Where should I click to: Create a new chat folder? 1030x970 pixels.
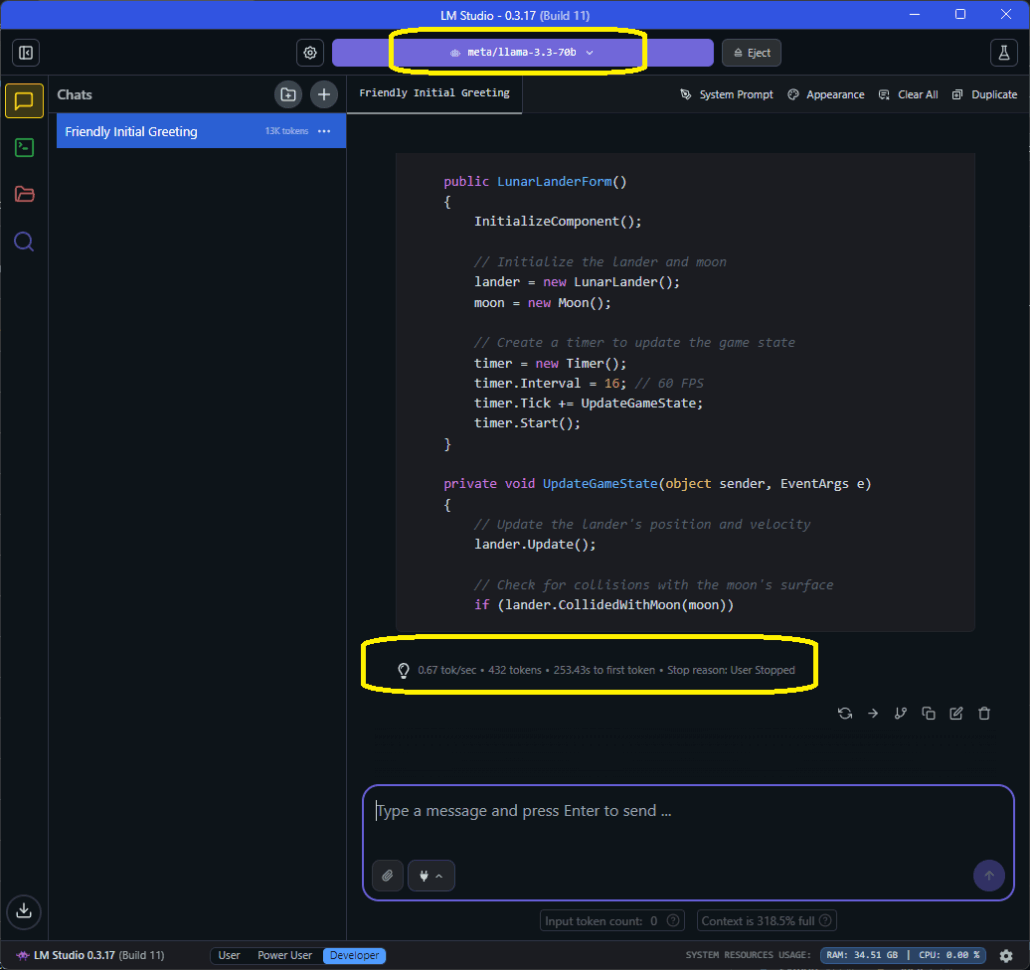(x=288, y=95)
